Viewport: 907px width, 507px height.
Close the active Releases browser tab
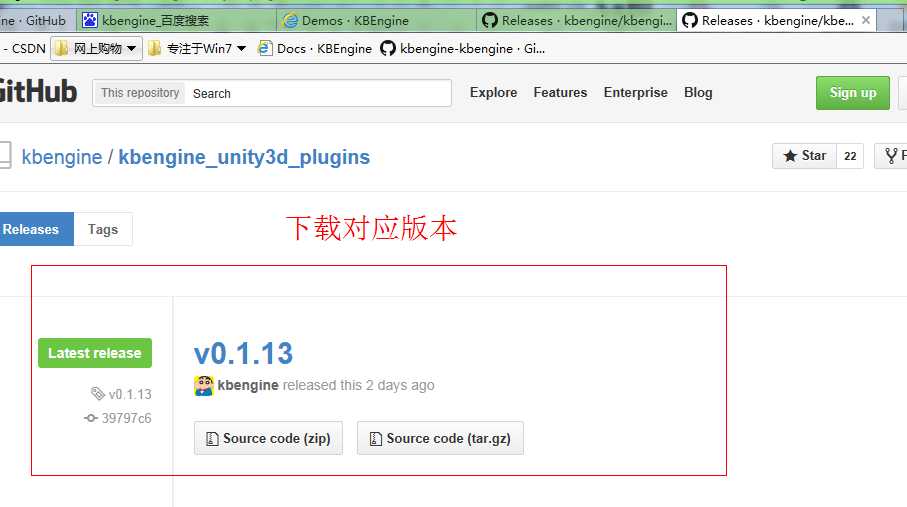point(865,20)
